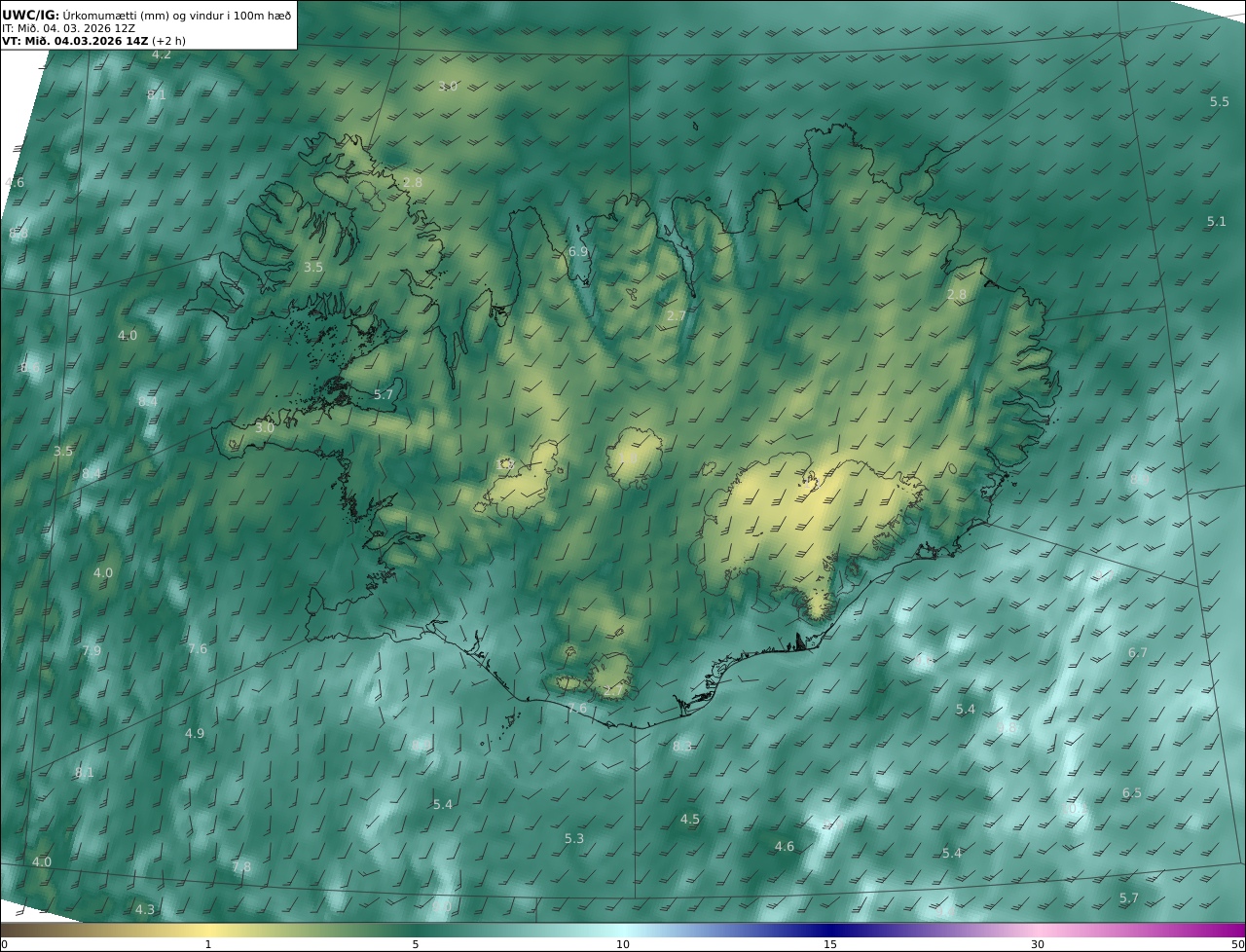Click the 3.5 value over the Westfjords
Viewport: 1246px width, 952px height.
tap(313, 267)
